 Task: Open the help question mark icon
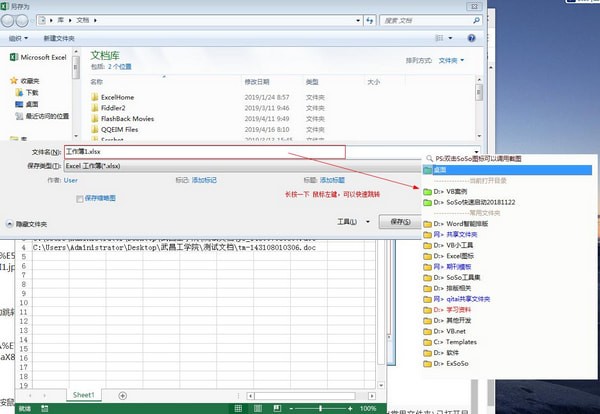pyautogui.click(x=471, y=38)
